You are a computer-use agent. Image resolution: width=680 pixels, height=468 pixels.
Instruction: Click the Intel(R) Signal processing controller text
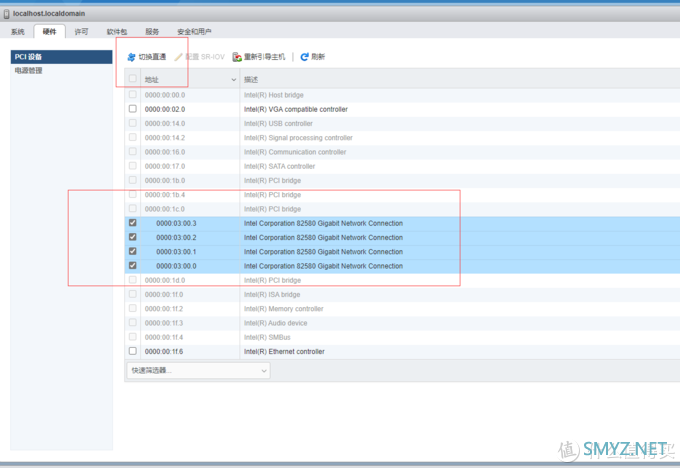coord(298,138)
